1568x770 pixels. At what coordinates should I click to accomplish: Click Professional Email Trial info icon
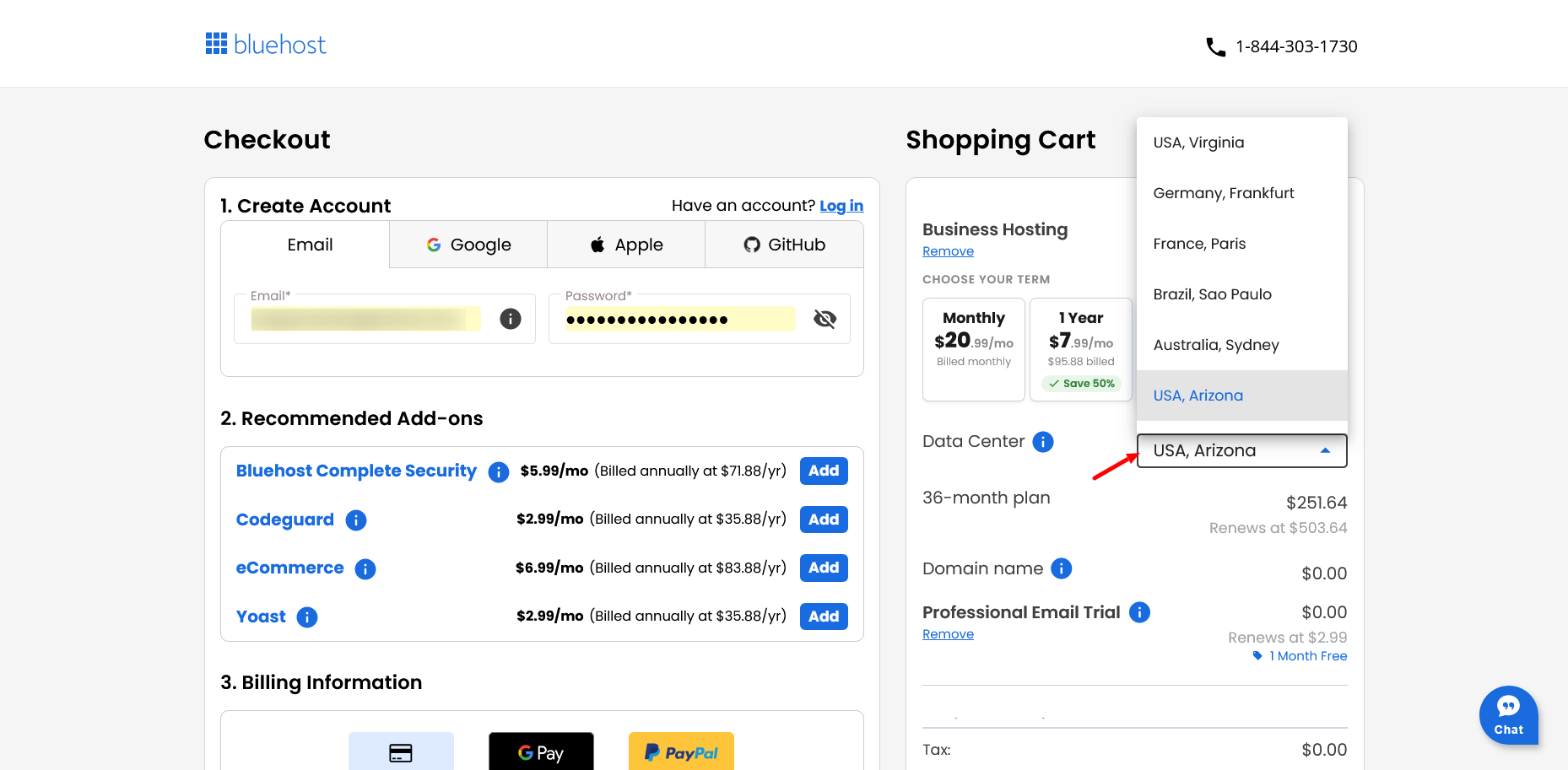[1139, 612]
